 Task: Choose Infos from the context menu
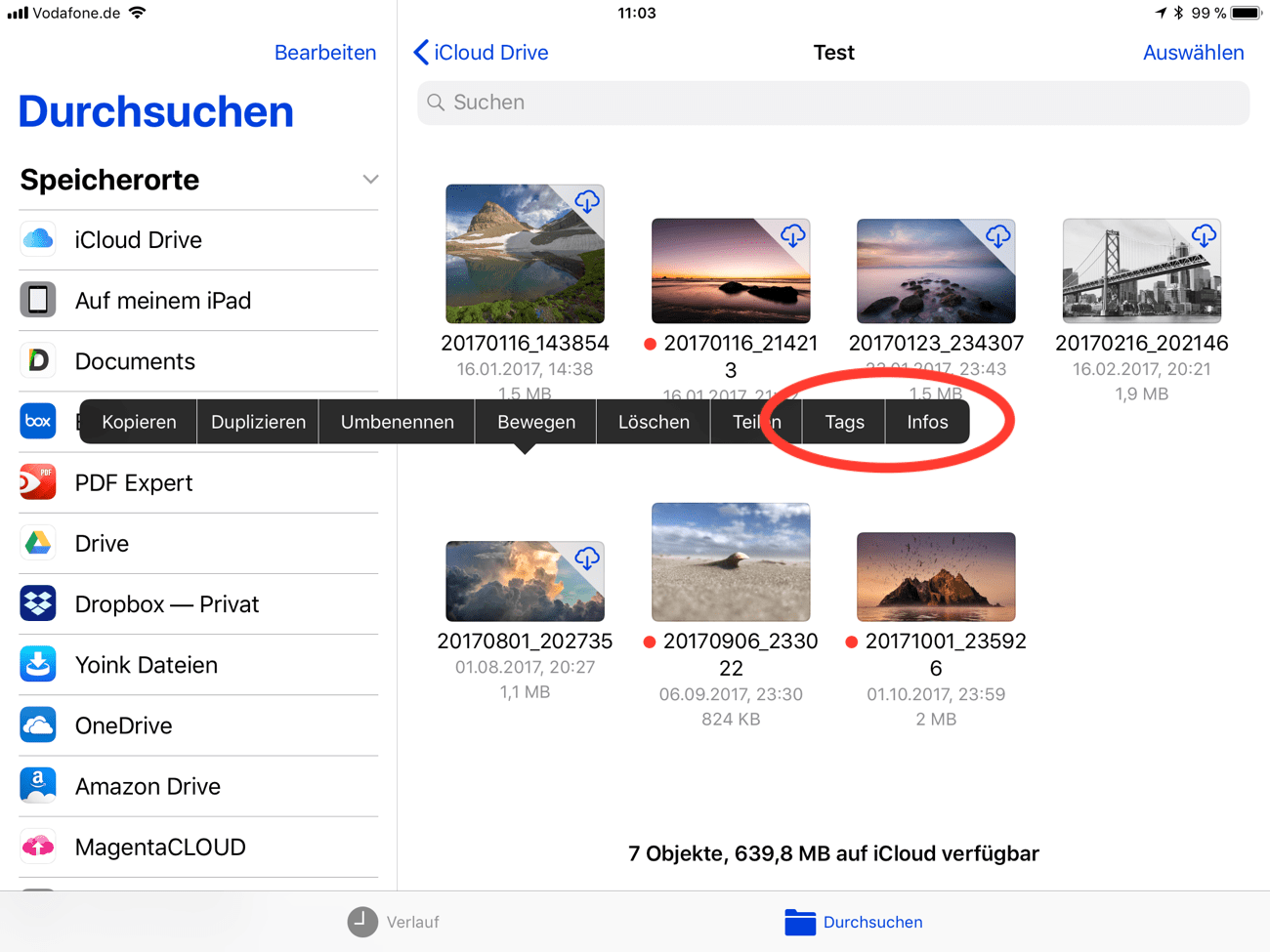(927, 422)
